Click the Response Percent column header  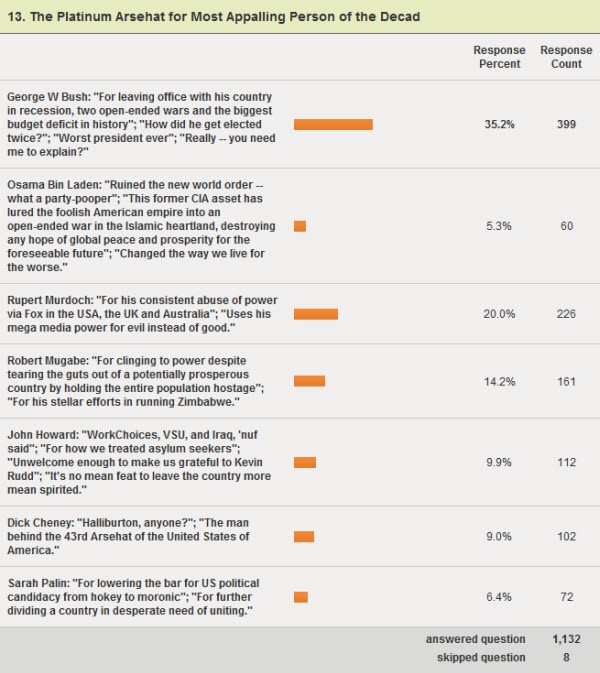[x=499, y=57]
